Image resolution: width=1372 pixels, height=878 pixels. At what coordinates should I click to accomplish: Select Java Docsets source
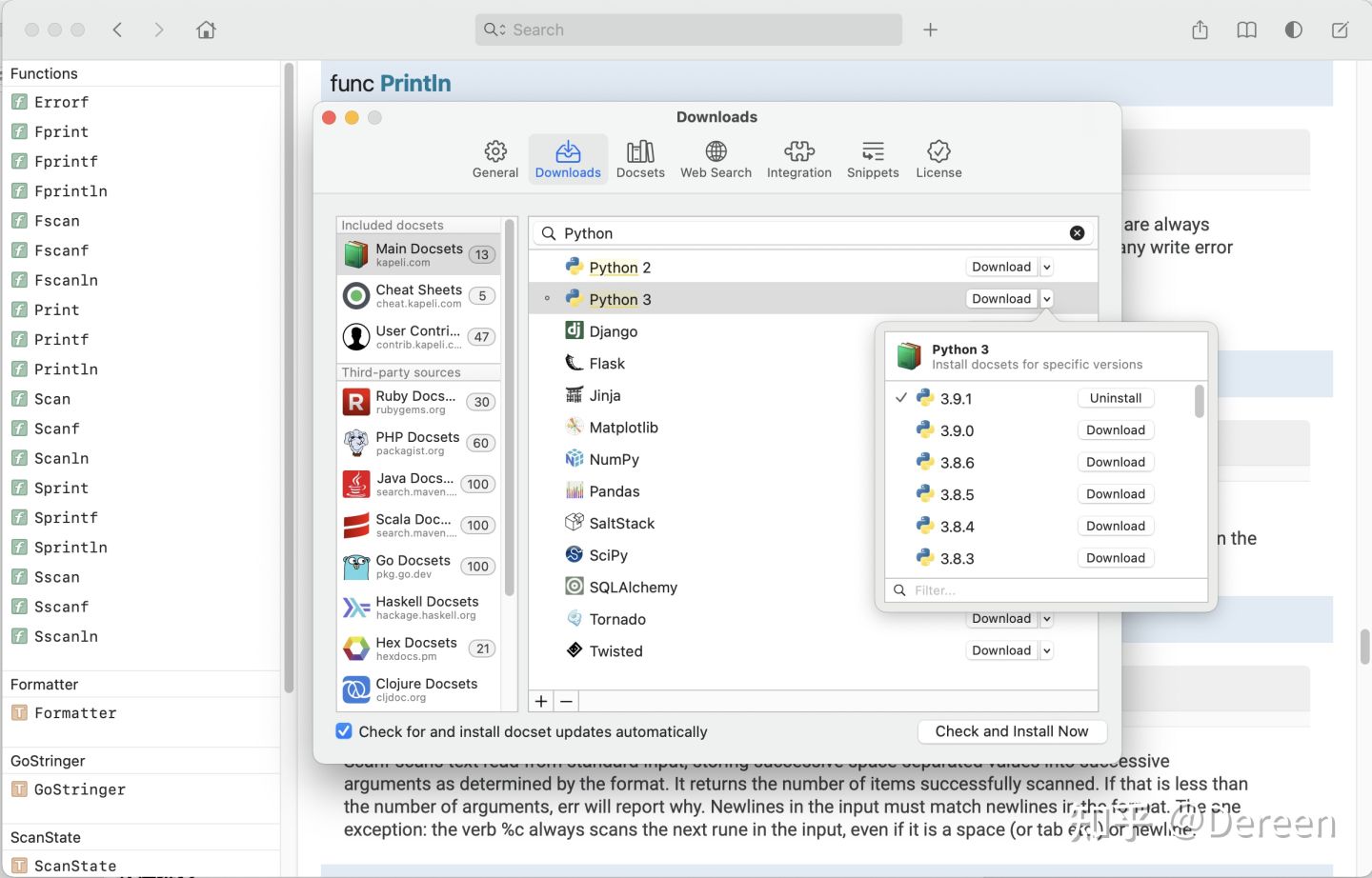(x=419, y=484)
